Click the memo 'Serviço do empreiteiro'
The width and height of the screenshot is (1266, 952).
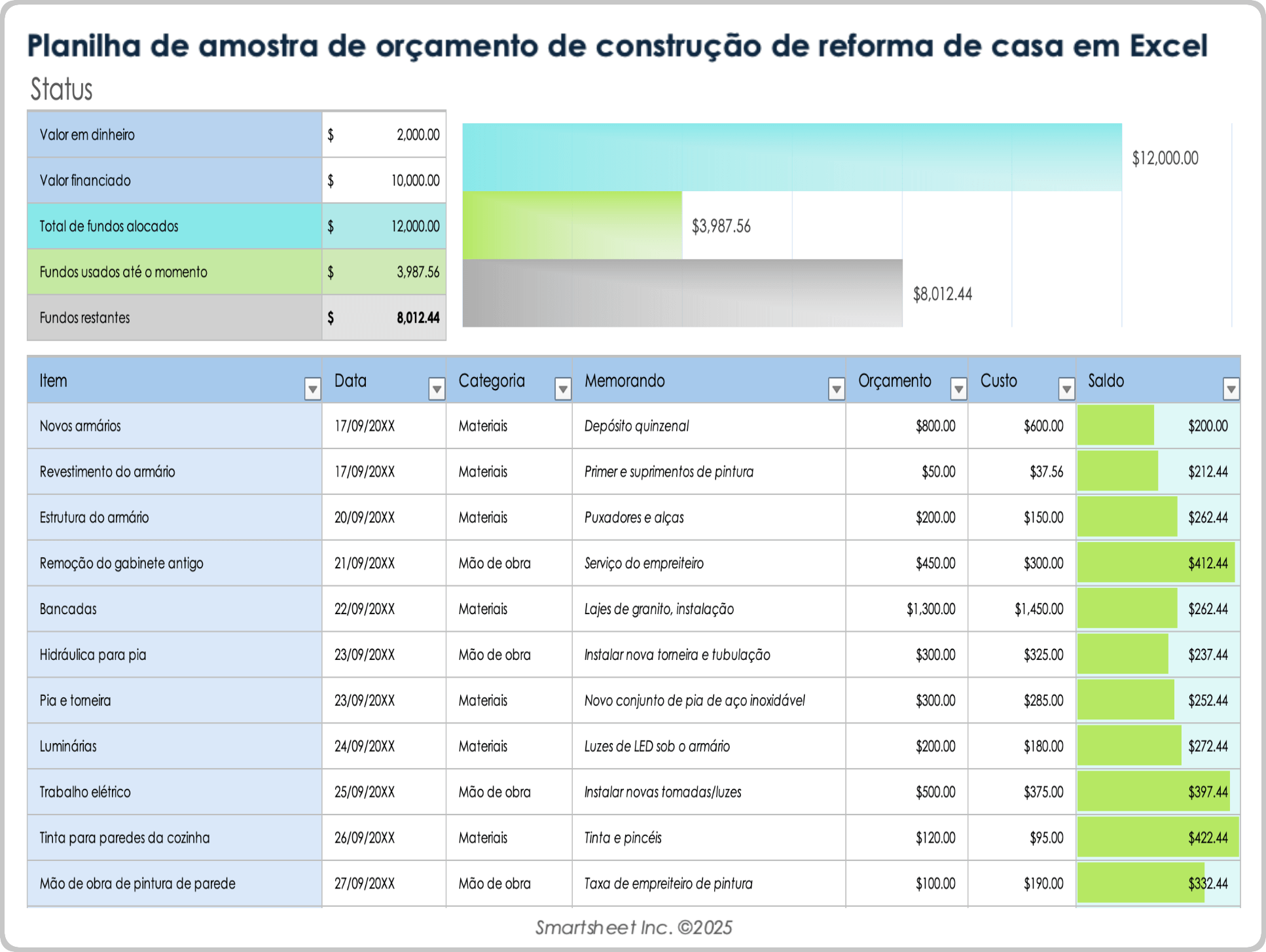(643, 564)
